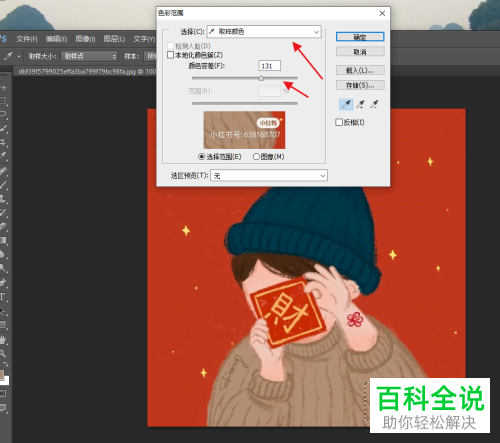Click the 颜色容差 fuzziness slider handle
Image resolution: width=500 pixels, height=443 pixels.
261,78
